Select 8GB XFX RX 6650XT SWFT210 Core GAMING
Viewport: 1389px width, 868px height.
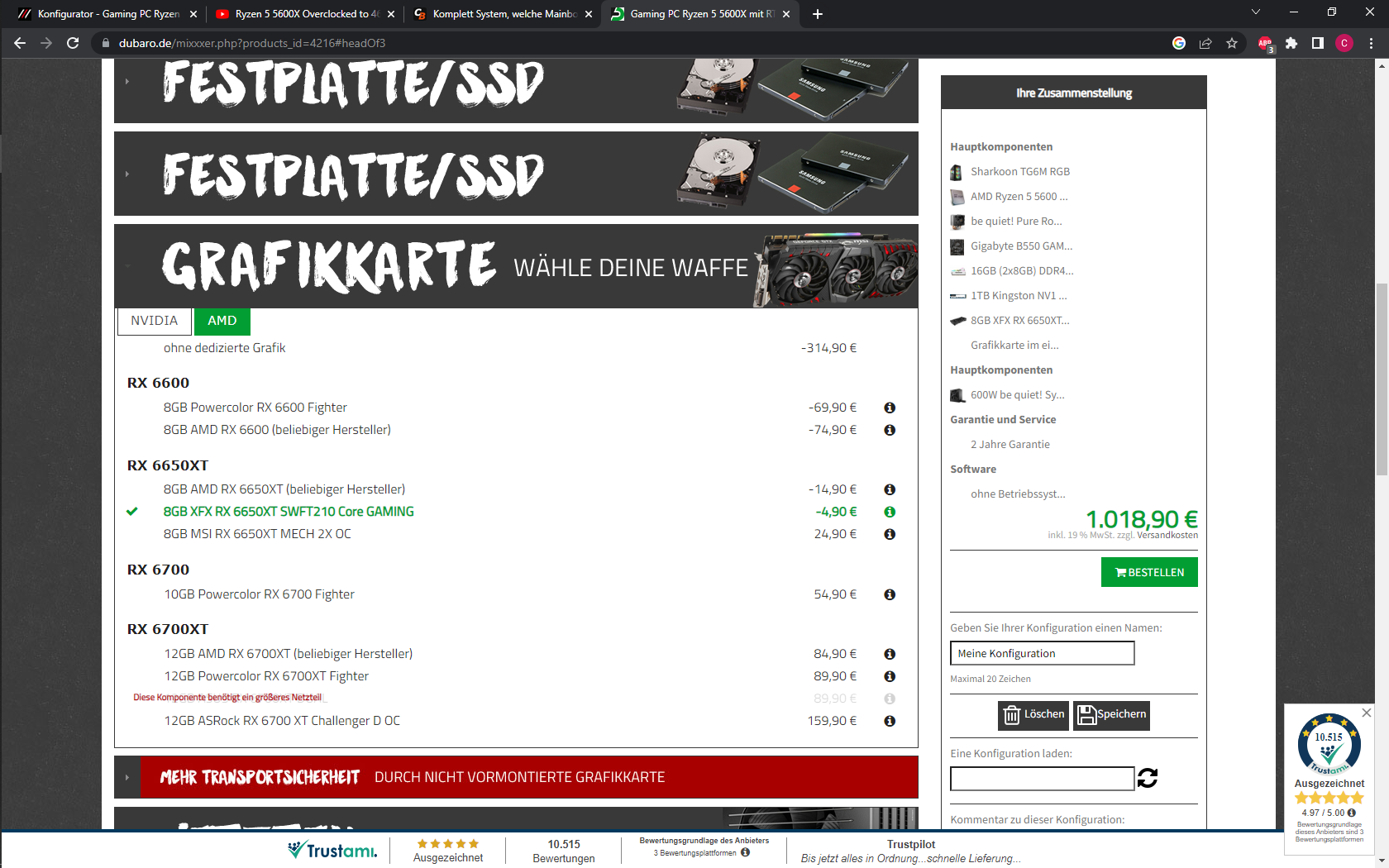pos(289,512)
